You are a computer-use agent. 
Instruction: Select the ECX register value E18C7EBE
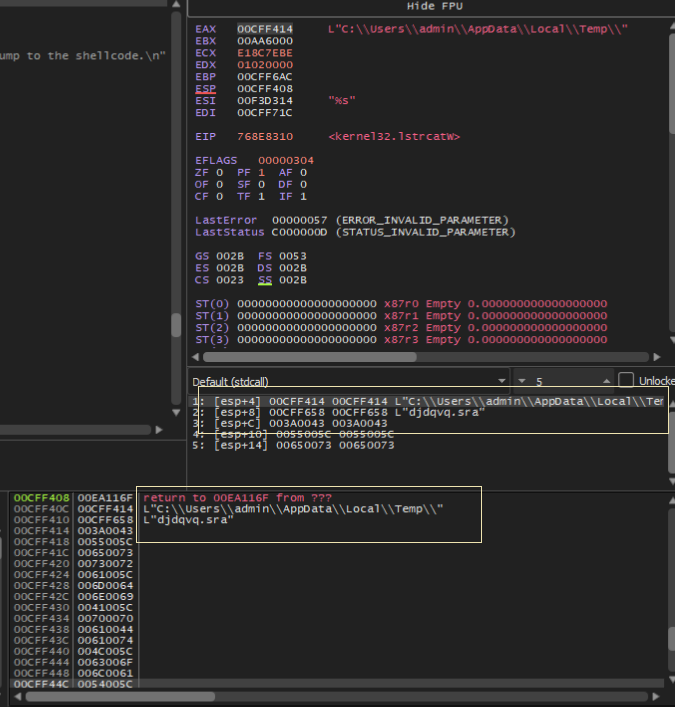click(265, 53)
